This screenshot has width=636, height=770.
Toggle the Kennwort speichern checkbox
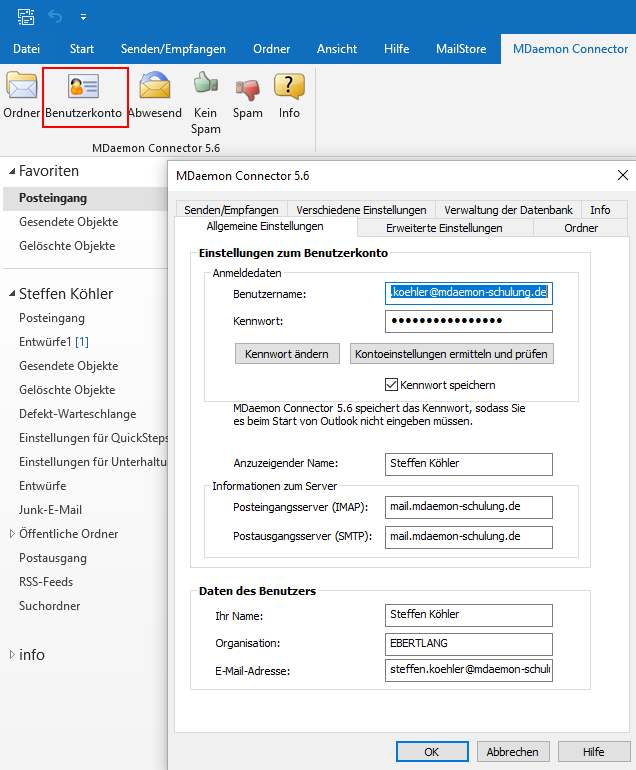(x=392, y=385)
